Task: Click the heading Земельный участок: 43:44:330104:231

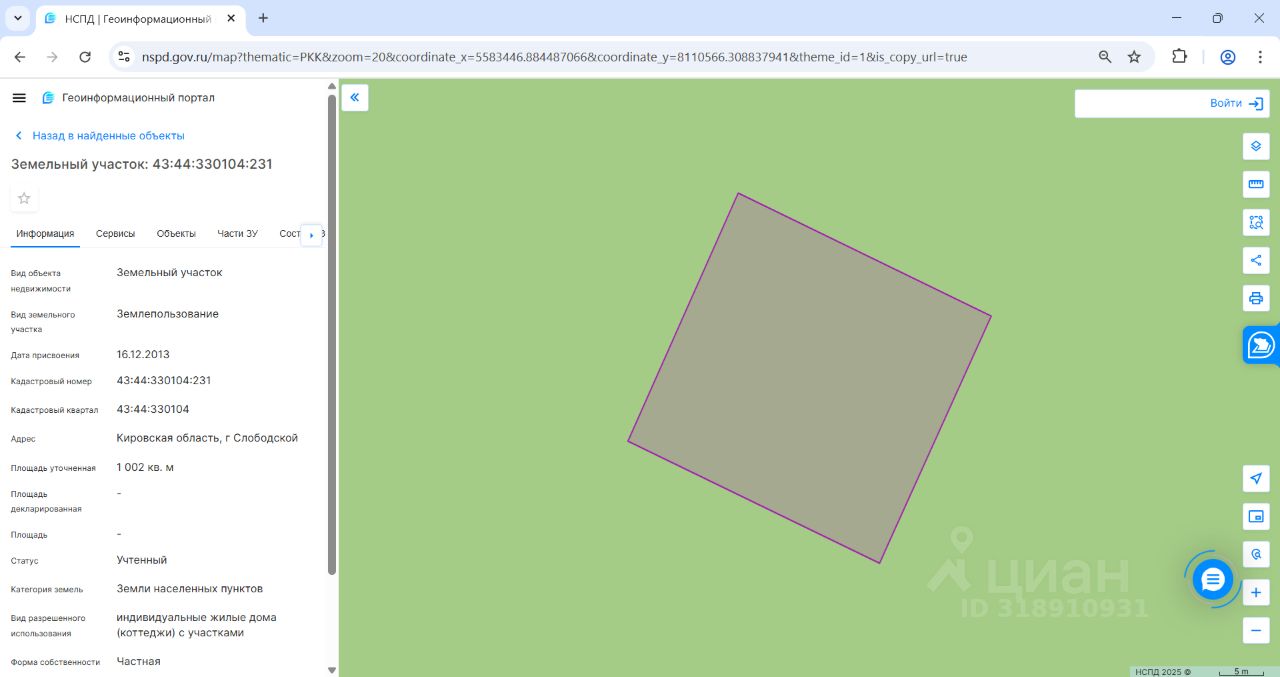Action: coord(142,164)
